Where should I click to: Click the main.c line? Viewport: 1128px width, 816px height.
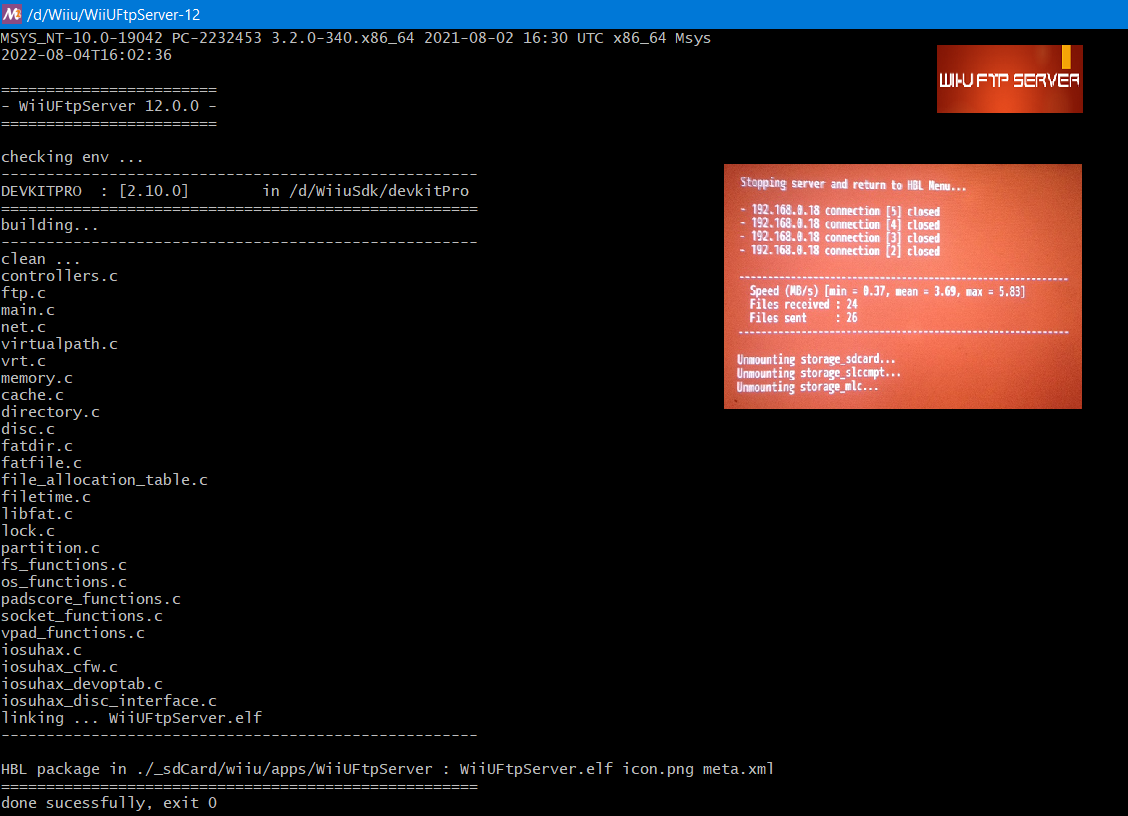(28, 310)
